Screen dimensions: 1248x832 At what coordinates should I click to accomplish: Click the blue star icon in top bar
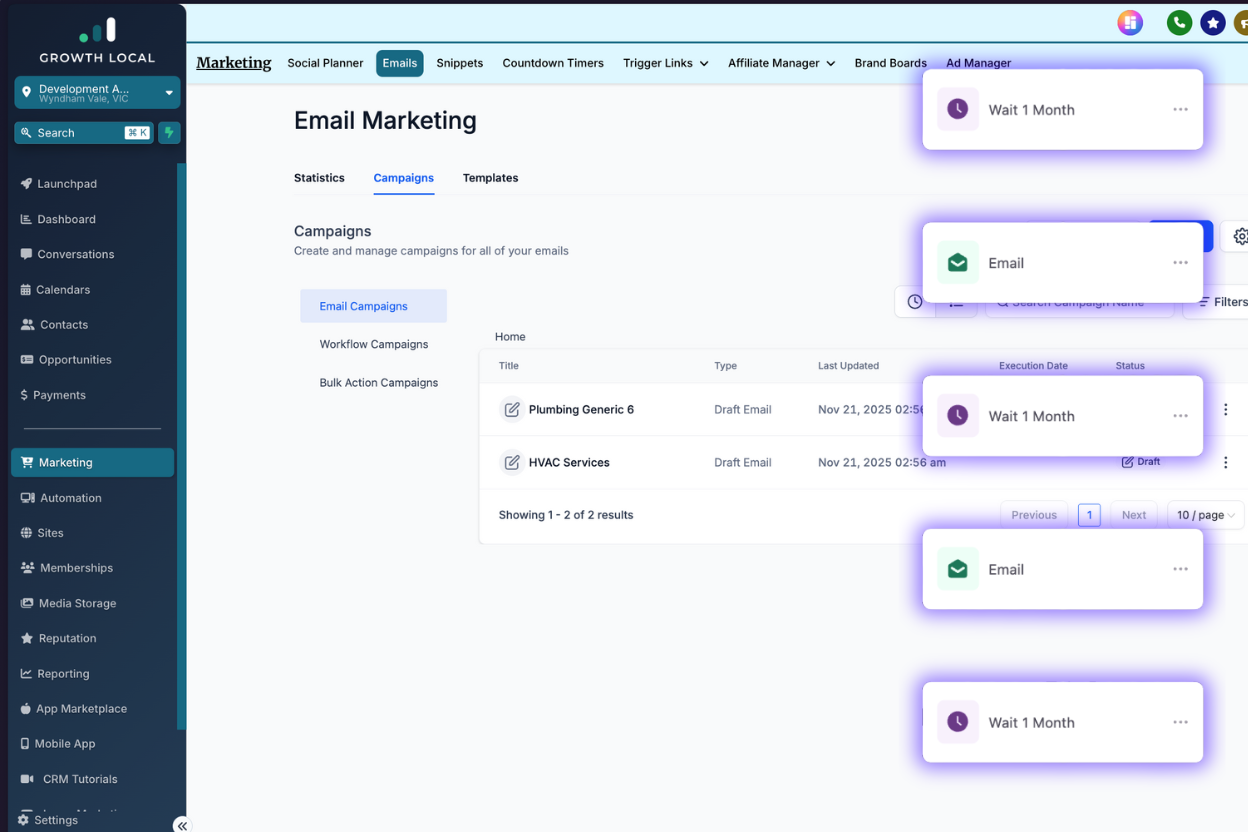pyautogui.click(x=1213, y=23)
